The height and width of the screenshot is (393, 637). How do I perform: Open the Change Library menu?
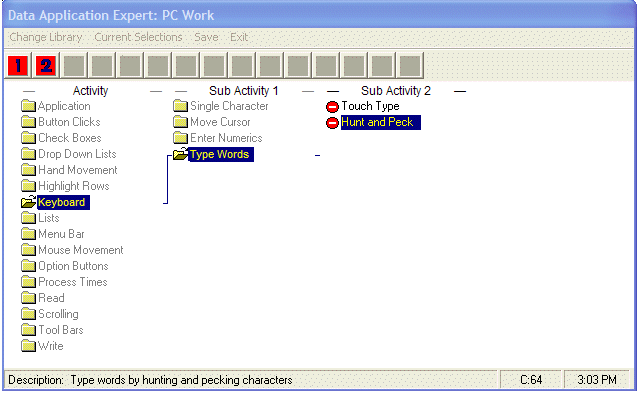click(x=46, y=37)
